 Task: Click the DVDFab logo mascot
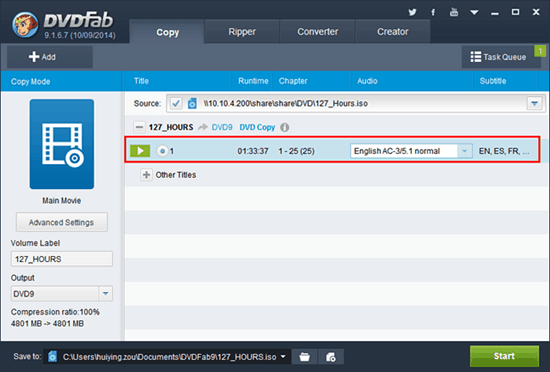[25, 25]
